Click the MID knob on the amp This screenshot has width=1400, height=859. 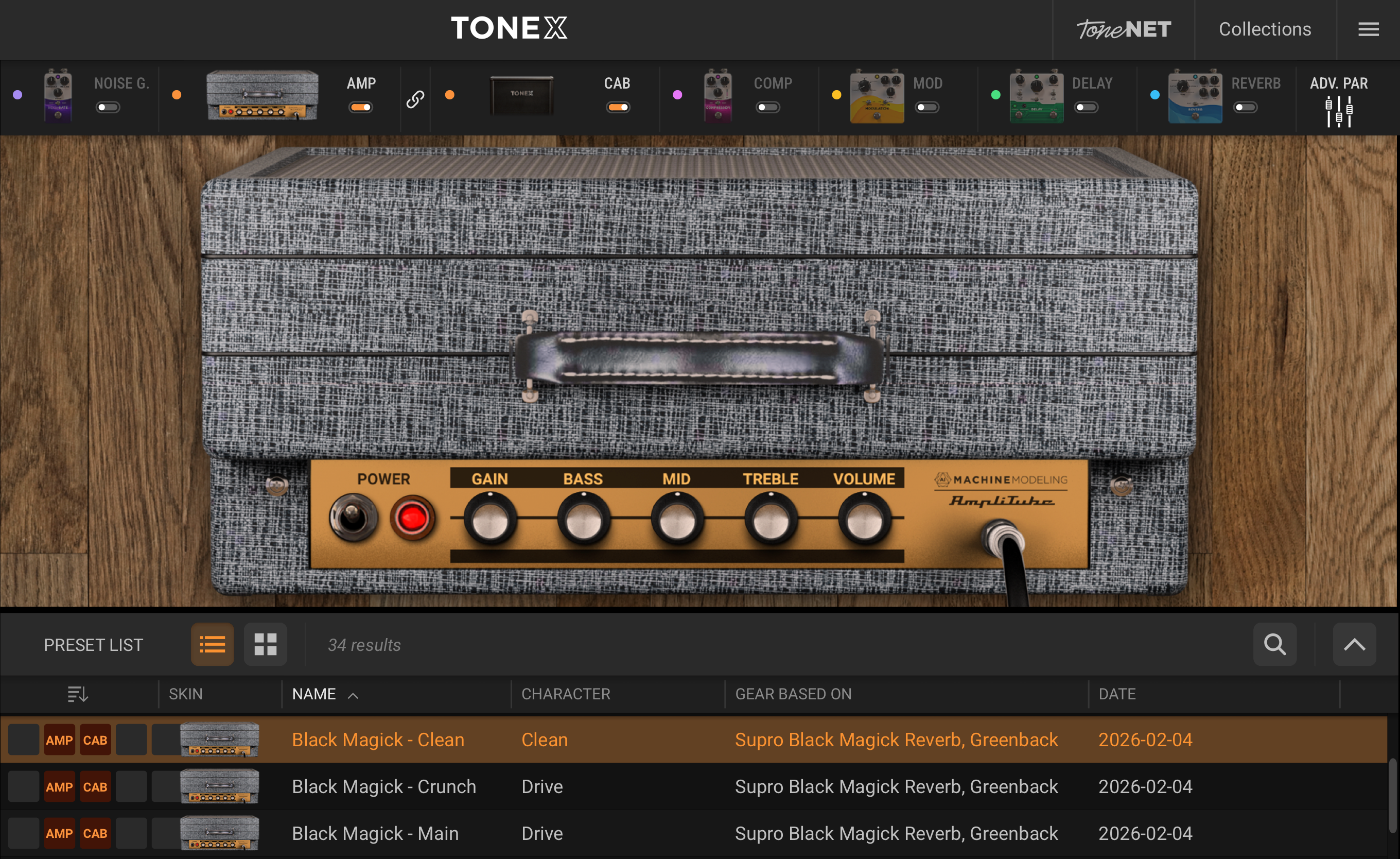click(x=677, y=520)
